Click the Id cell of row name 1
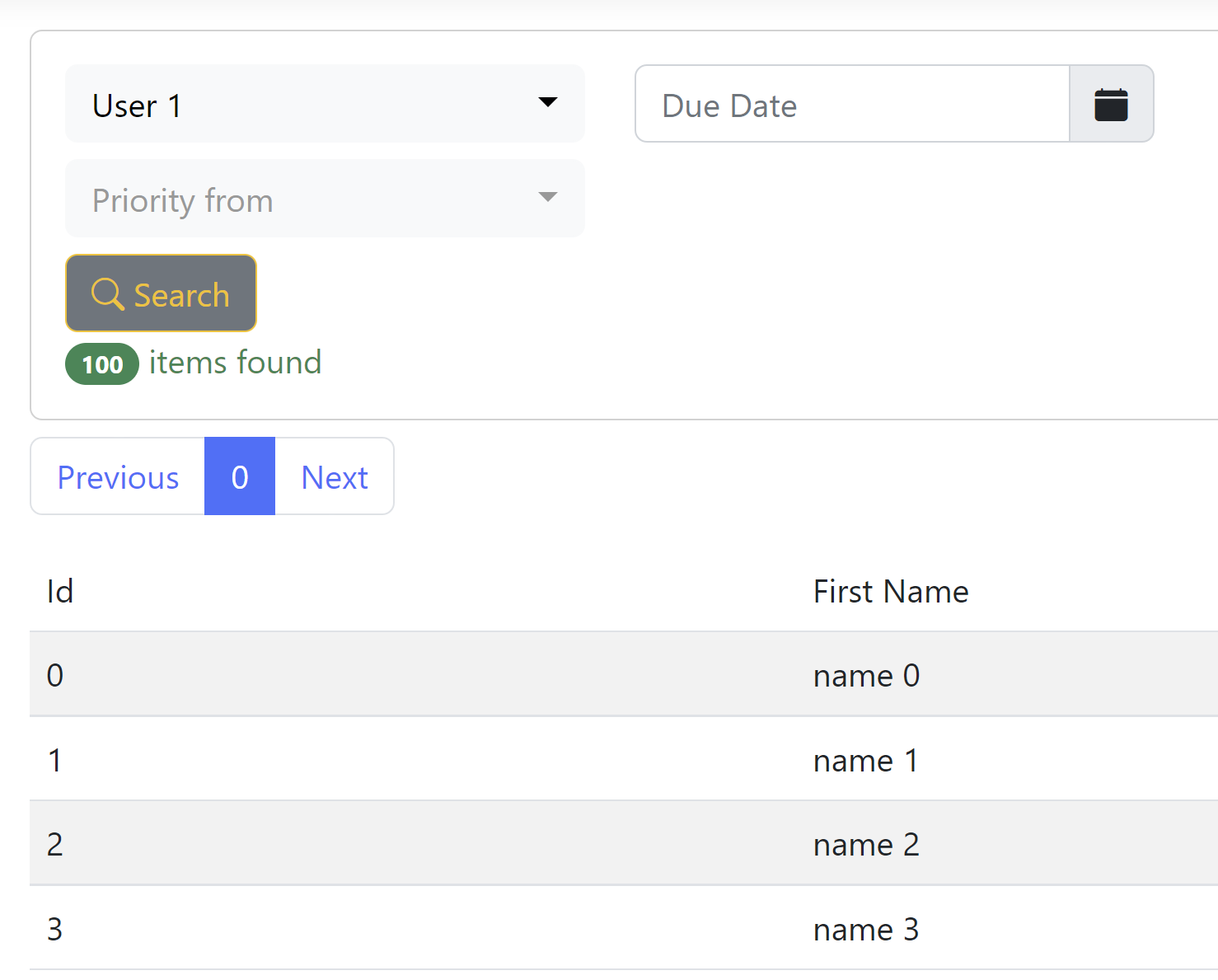This screenshot has width=1218, height=980. click(55, 760)
